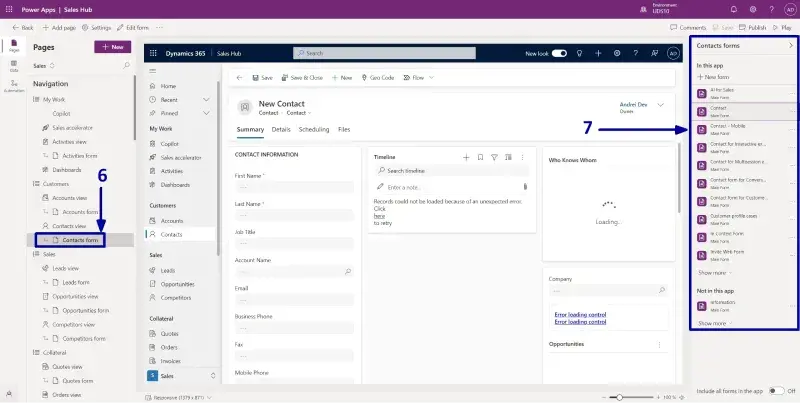Screen dimensions: 800x403
Task: Open the Opportunities section ellipsis menu
Action: [x=659, y=344]
